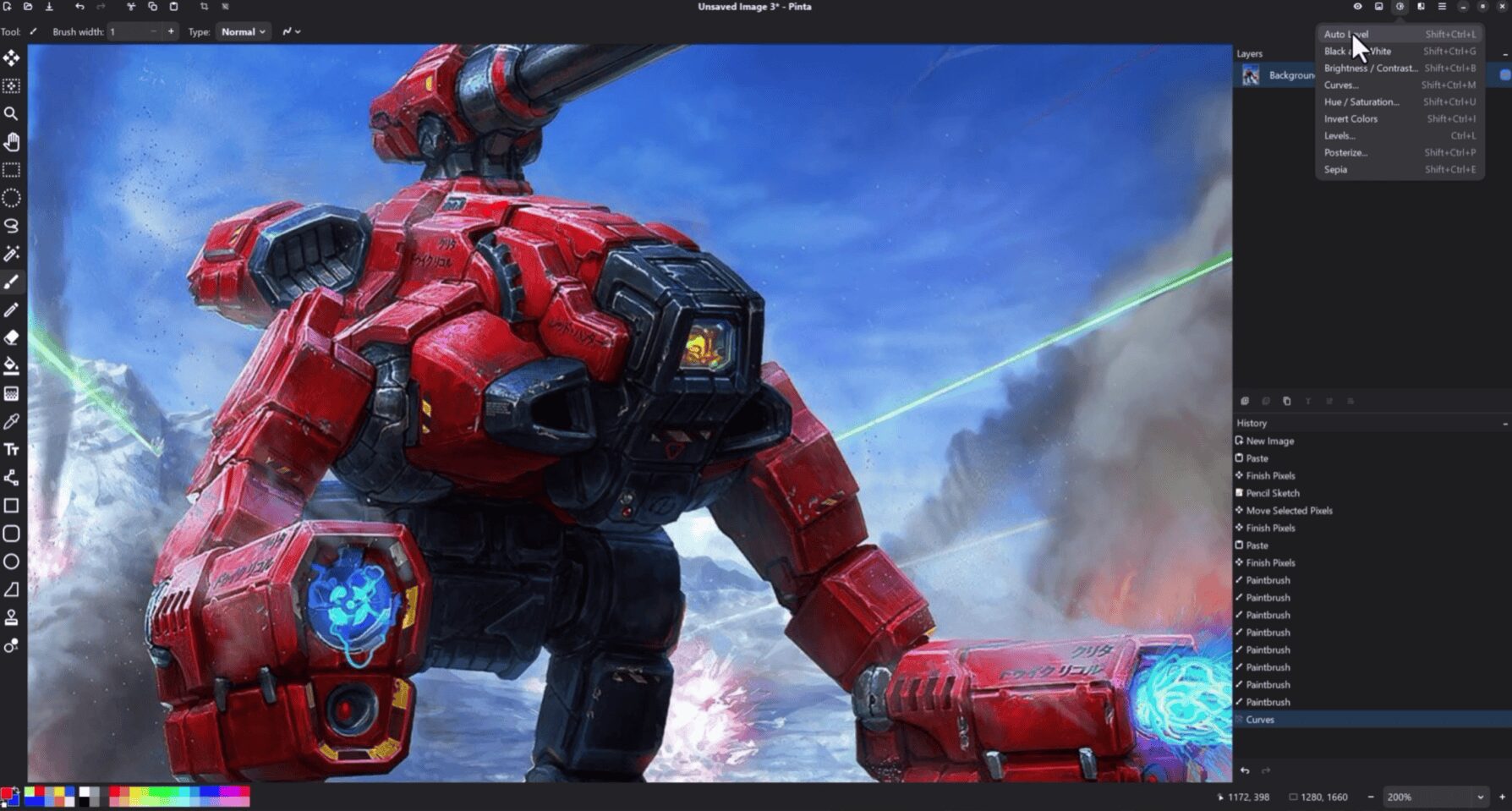Click the Crop to Selection toolbar icon
1512x811 pixels.
pos(204,7)
